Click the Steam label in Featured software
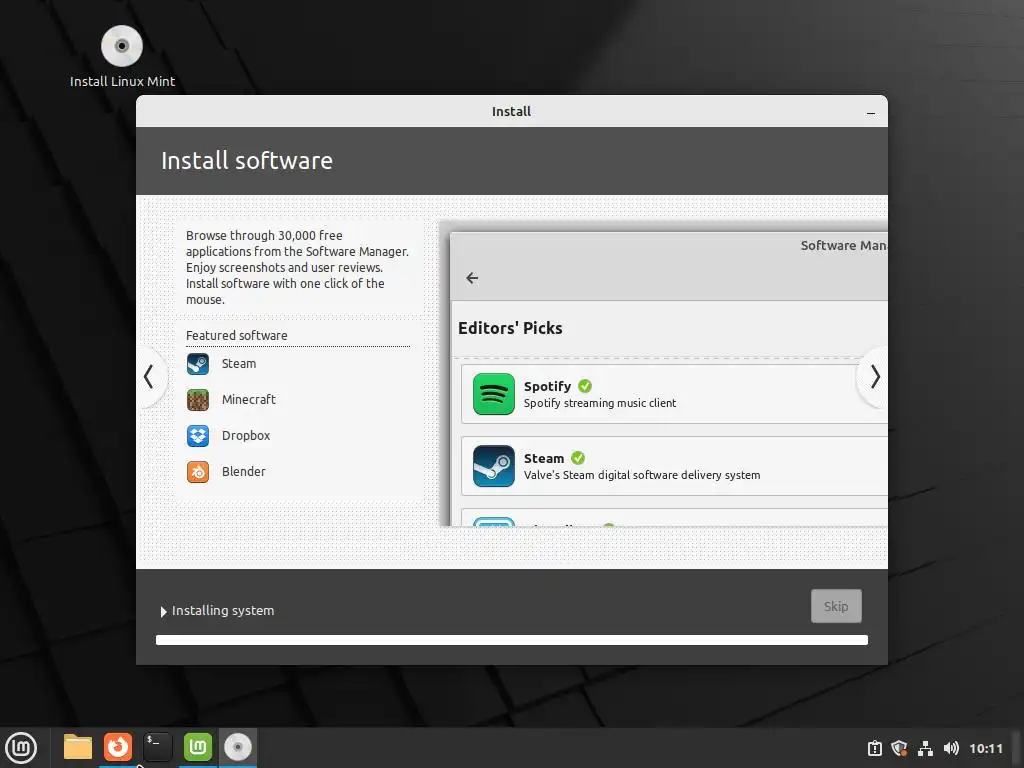 pos(238,364)
